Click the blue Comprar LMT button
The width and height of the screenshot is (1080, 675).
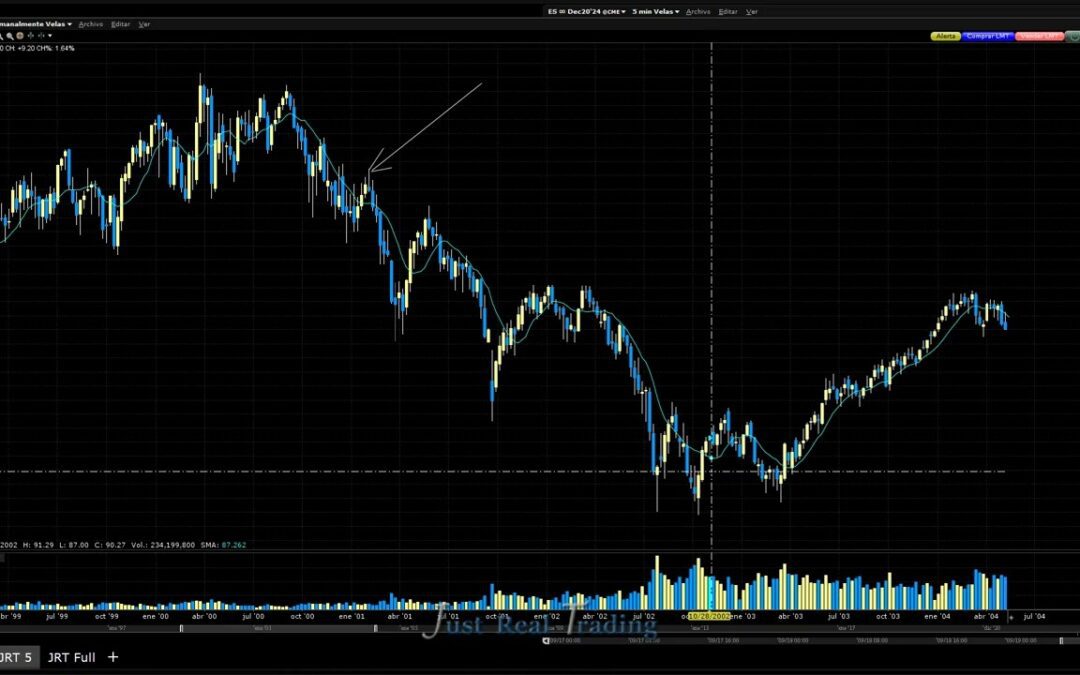click(x=988, y=36)
